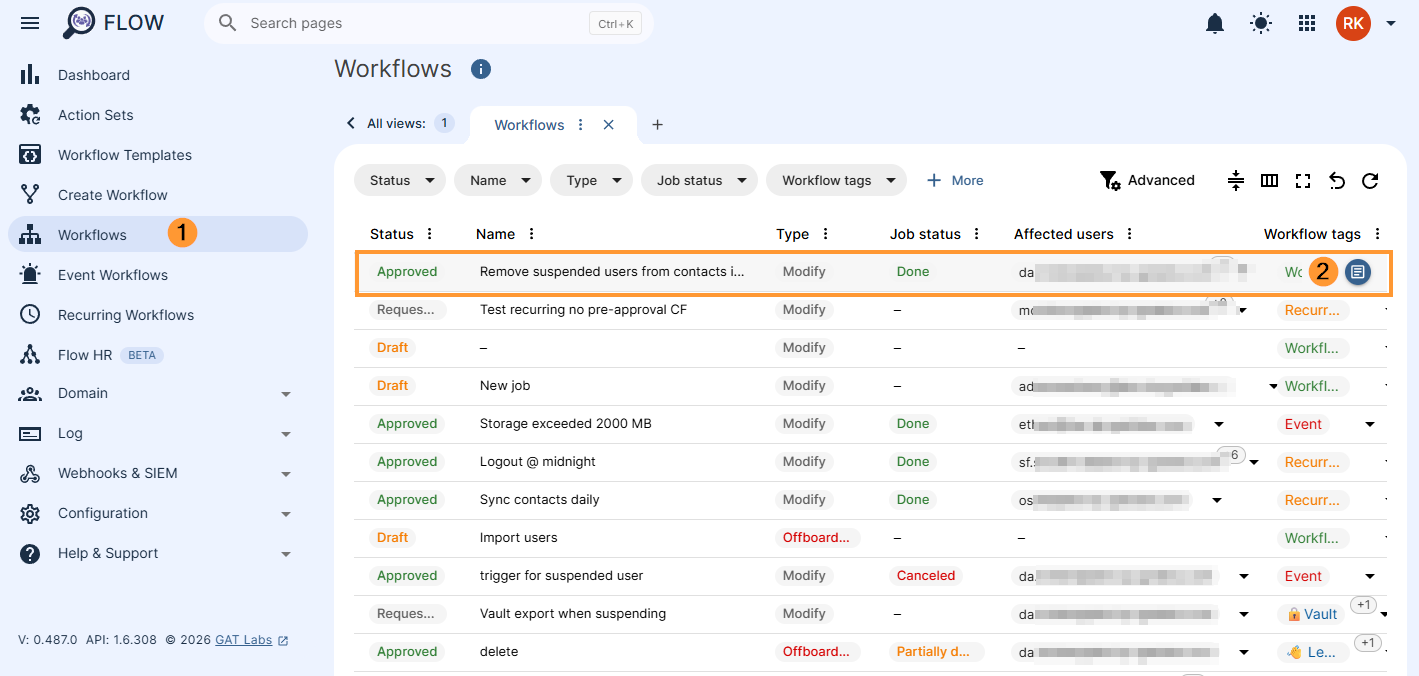
Task: Expand affected users in Sync contacts daily row
Action: 1217,500
